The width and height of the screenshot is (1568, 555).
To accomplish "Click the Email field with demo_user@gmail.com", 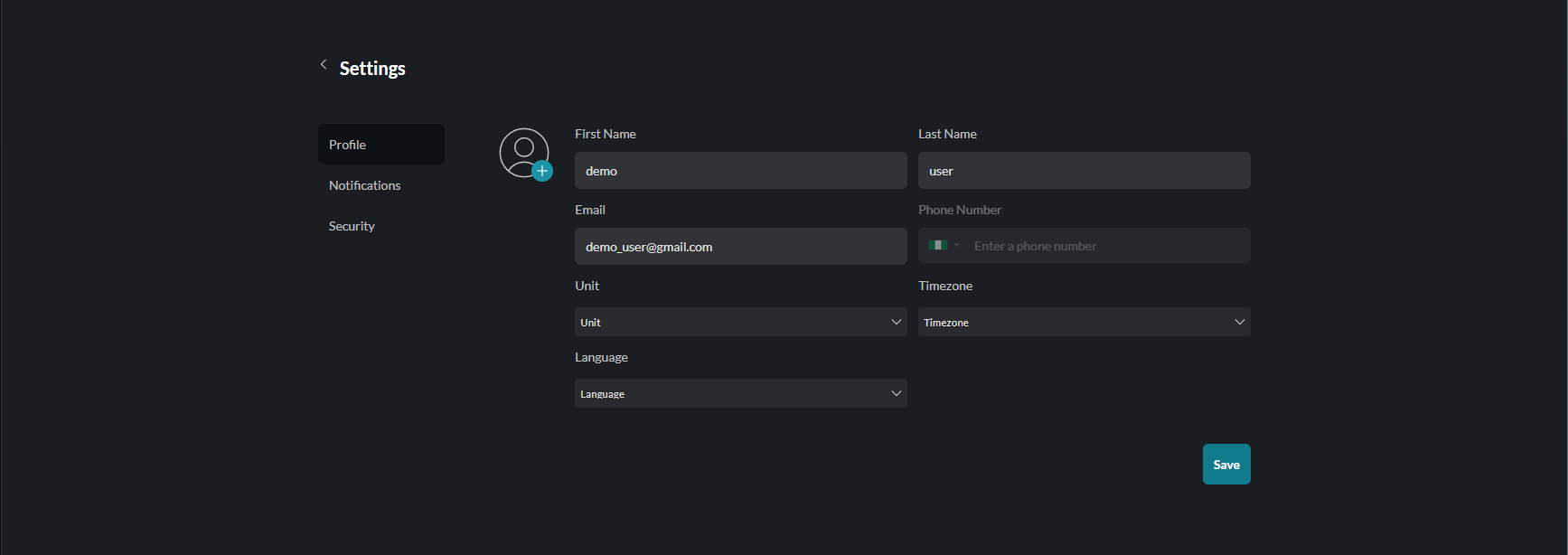I will click(x=740, y=247).
